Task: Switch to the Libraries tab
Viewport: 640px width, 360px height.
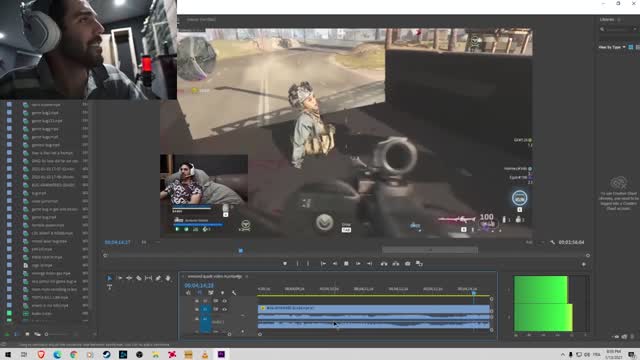Action: pos(607,20)
